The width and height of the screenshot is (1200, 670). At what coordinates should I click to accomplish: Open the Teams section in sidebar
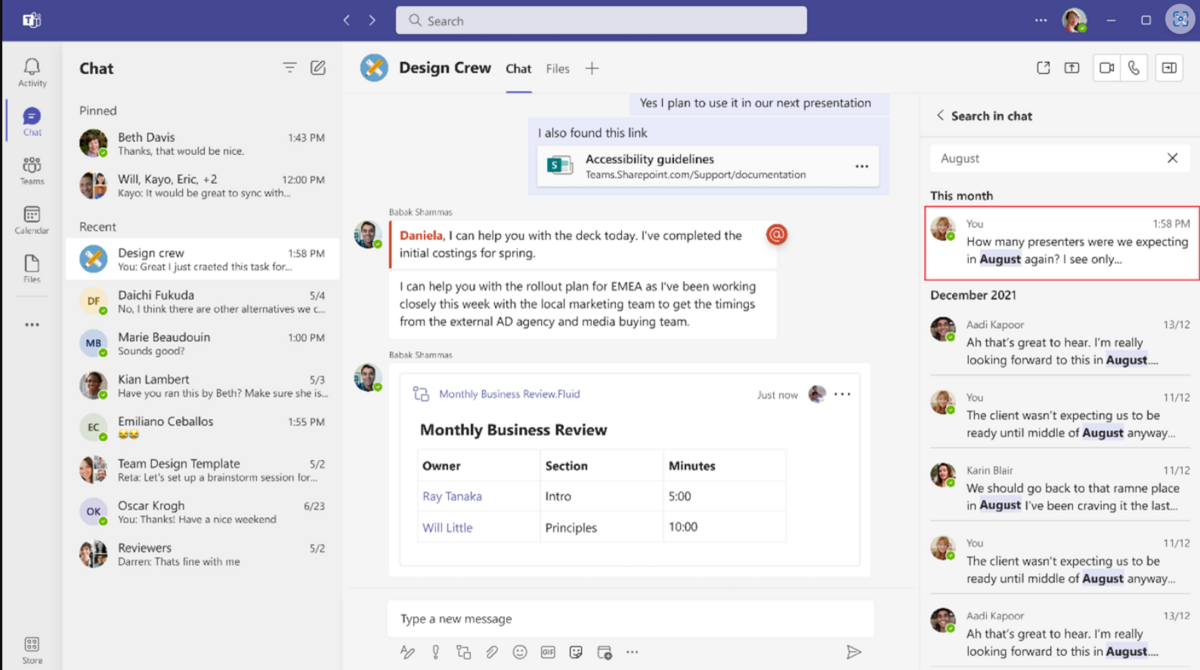pos(32,170)
